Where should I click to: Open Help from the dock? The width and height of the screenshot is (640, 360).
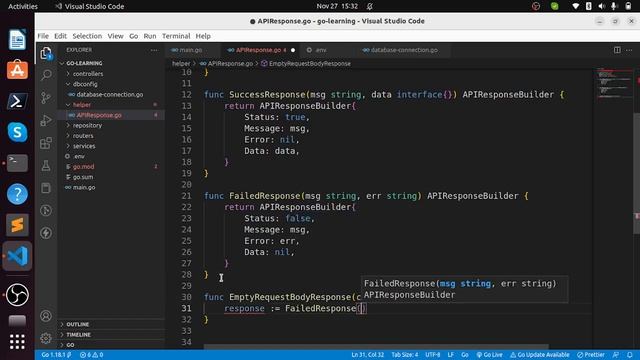(x=17, y=193)
